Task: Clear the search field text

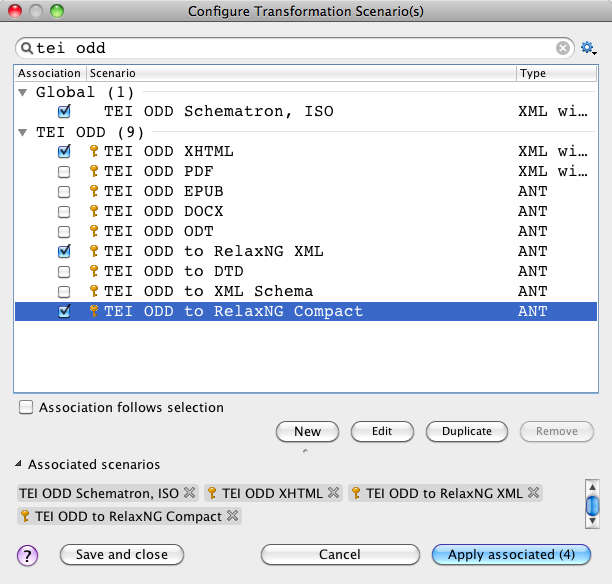Action: tap(563, 48)
